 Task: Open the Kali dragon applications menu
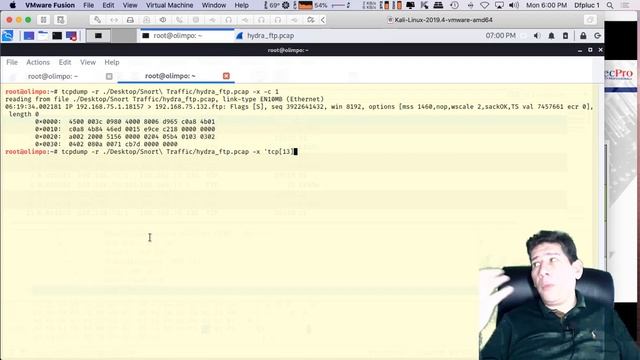tap(8, 36)
